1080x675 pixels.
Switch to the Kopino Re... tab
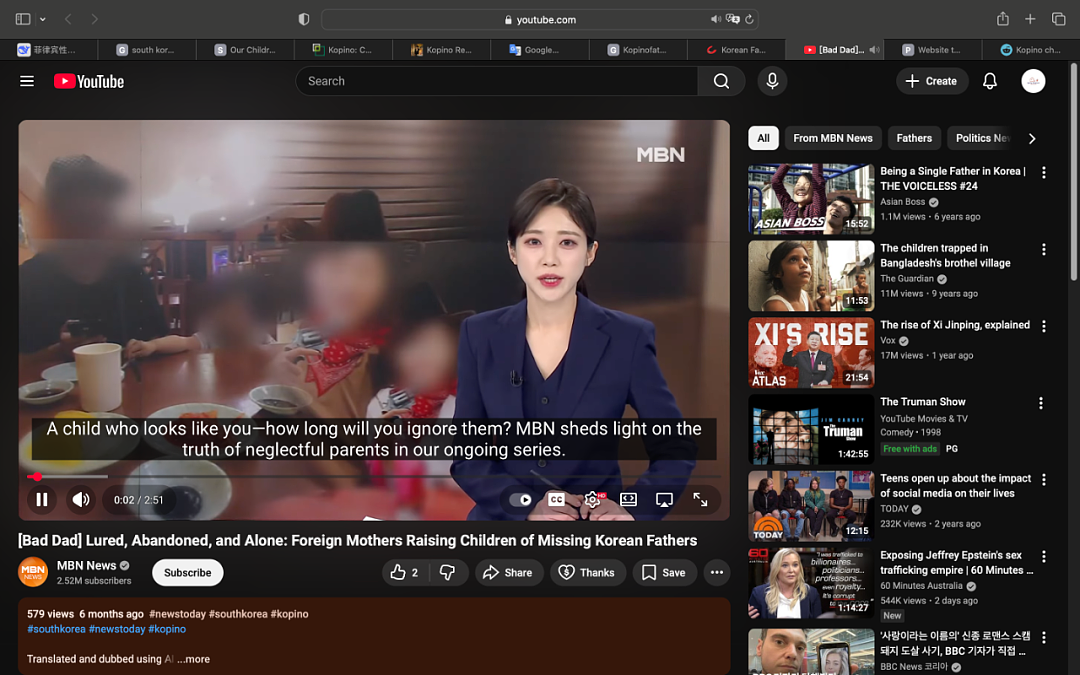[442, 50]
